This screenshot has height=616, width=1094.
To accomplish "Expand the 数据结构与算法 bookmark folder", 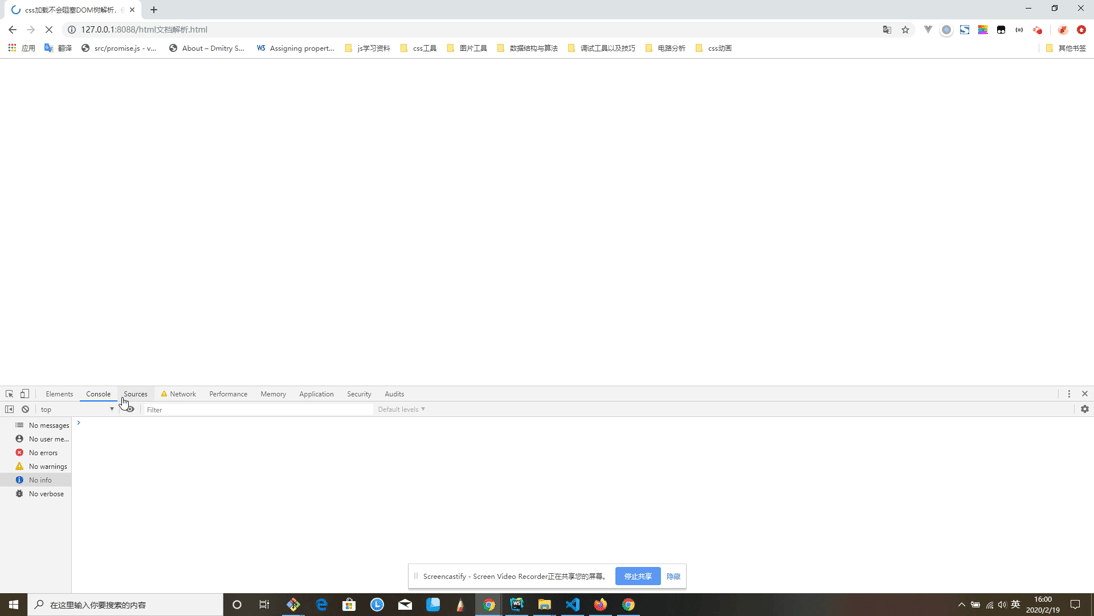I will coord(527,48).
